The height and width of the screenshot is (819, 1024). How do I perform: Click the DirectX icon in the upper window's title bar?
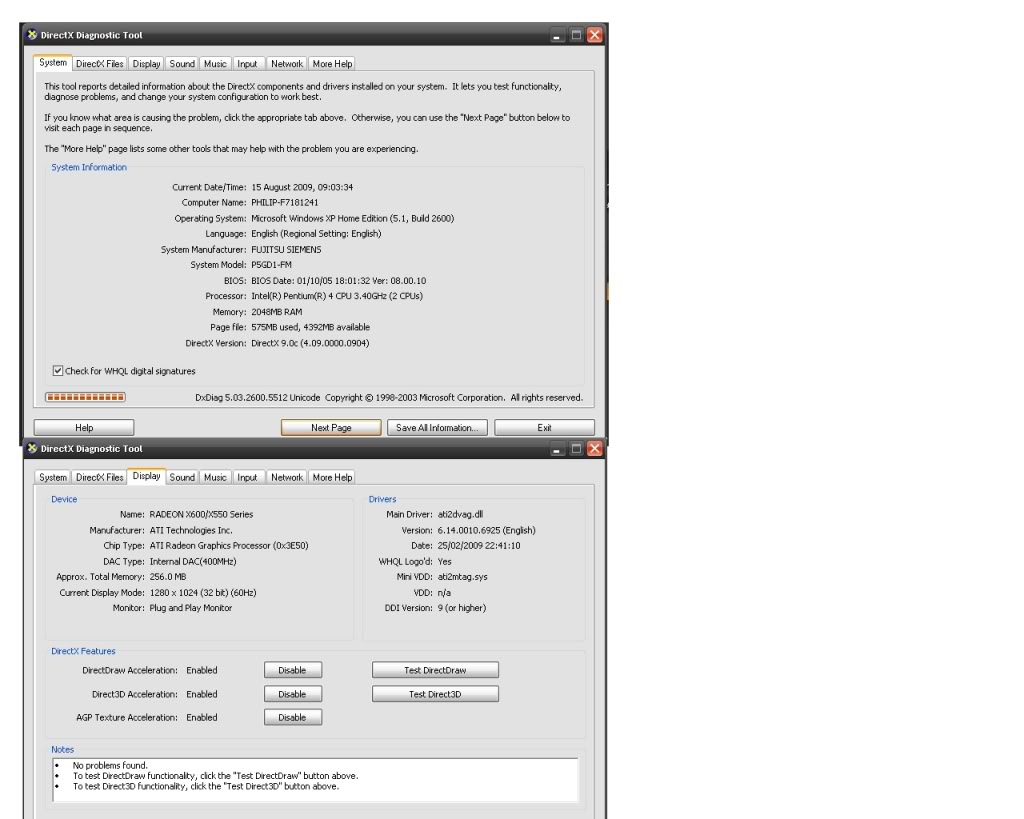point(32,35)
